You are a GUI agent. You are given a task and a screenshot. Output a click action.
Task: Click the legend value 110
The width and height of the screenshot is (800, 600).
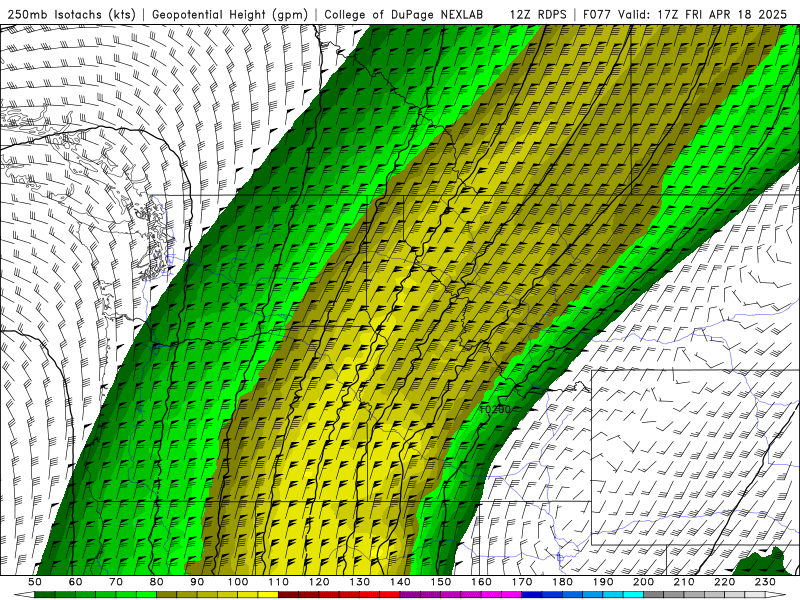pyautogui.click(x=279, y=582)
